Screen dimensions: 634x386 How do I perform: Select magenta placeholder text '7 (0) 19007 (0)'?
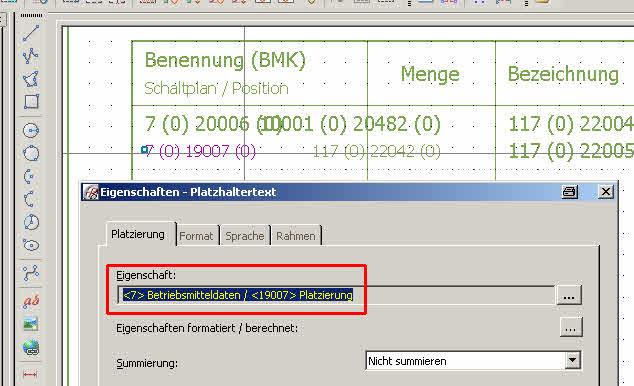(x=200, y=151)
